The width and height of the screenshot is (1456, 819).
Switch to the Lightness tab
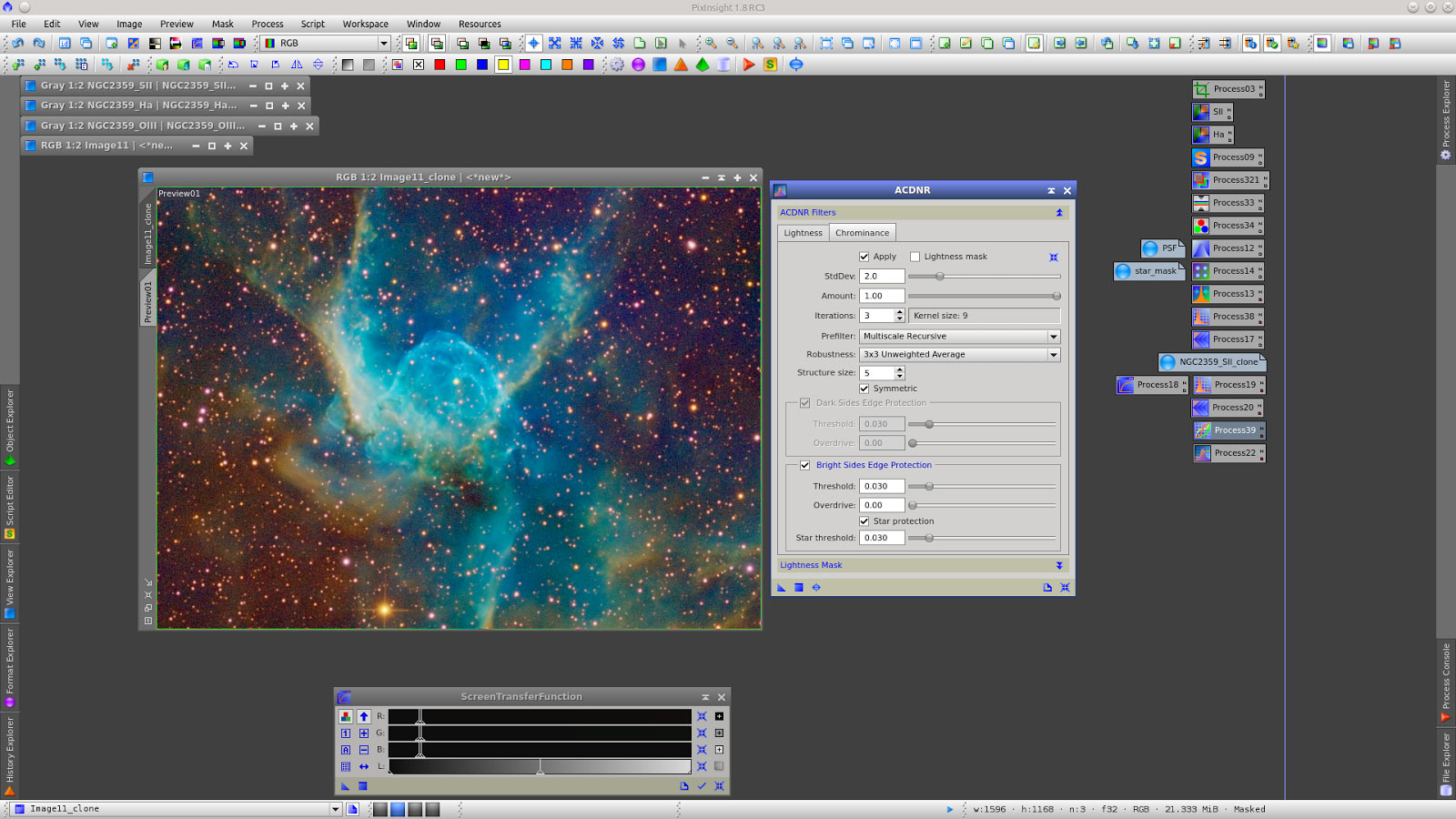803,233
